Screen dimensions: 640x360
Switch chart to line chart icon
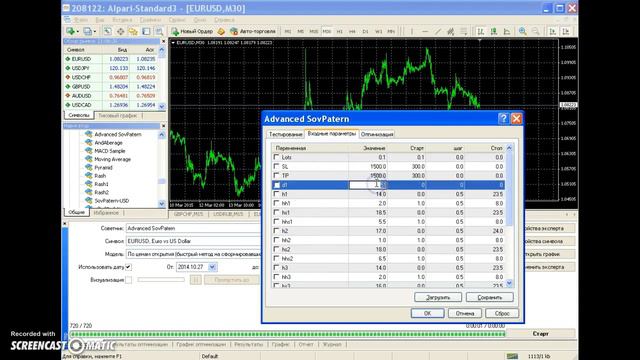click(507, 31)
